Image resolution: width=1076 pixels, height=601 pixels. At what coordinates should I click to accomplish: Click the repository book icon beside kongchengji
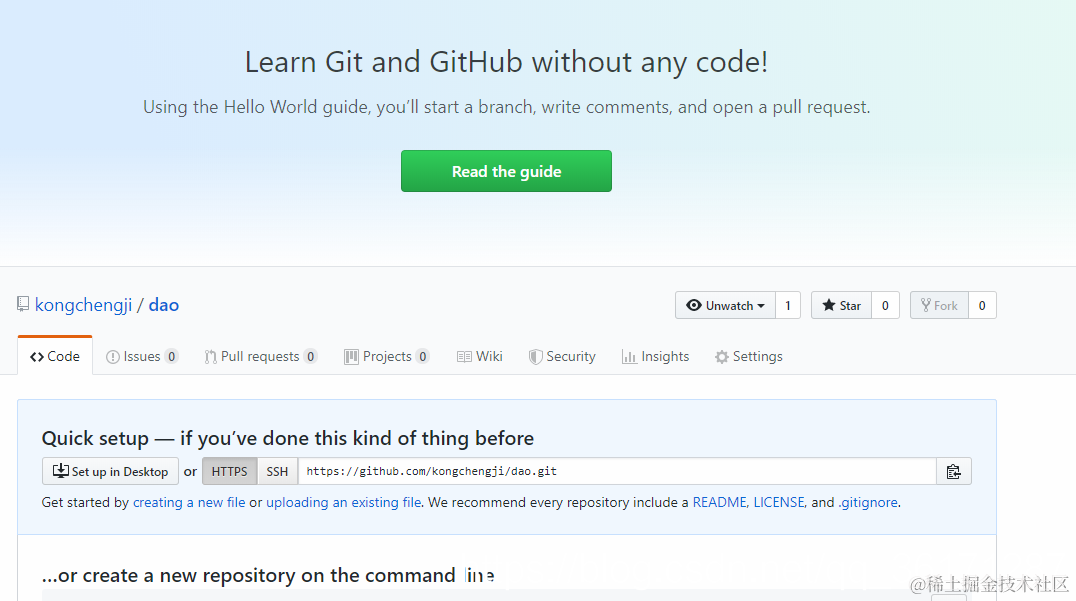(23, 304)
